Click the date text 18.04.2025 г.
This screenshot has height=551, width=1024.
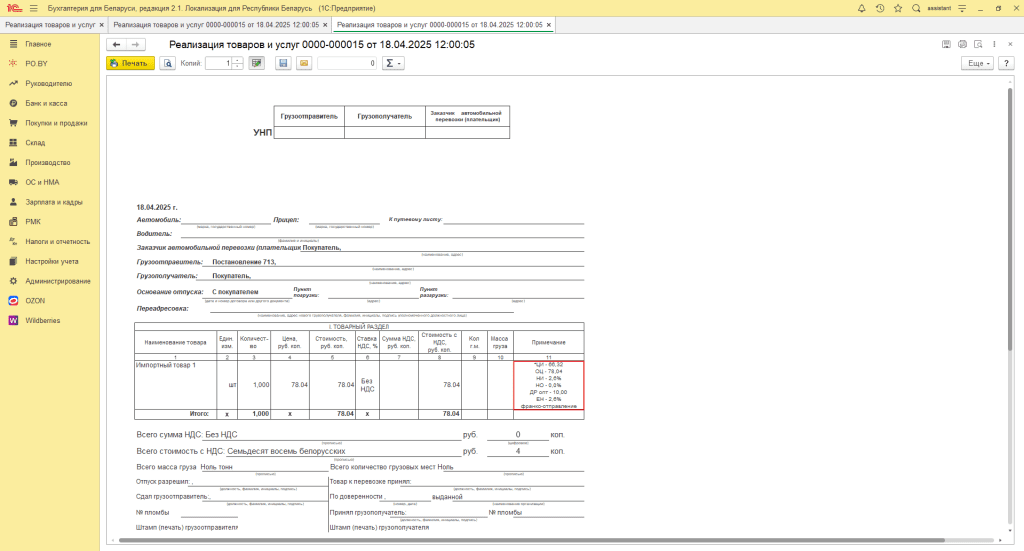(157, 207)
